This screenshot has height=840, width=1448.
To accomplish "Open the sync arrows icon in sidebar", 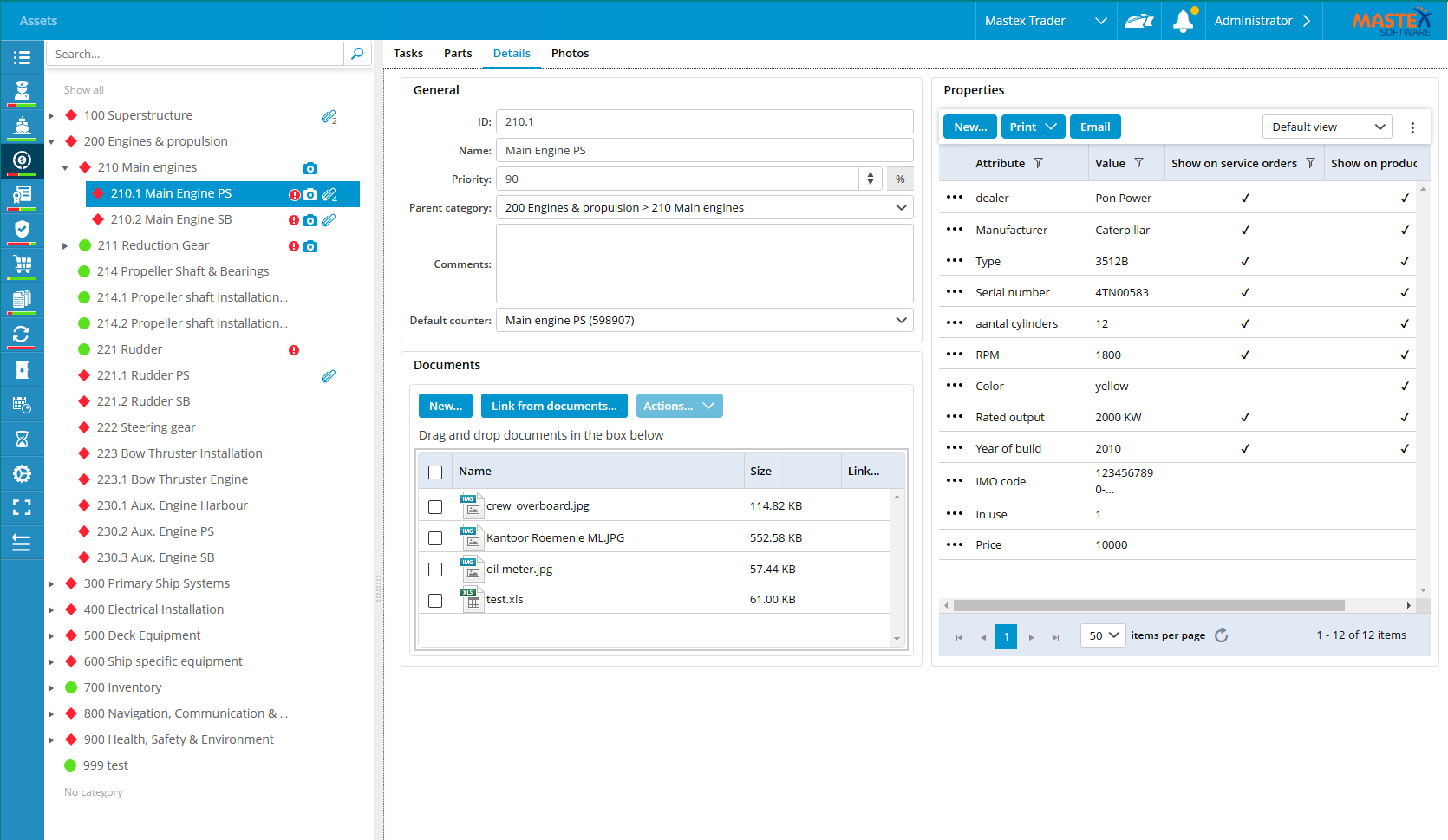I will [22, 334].
